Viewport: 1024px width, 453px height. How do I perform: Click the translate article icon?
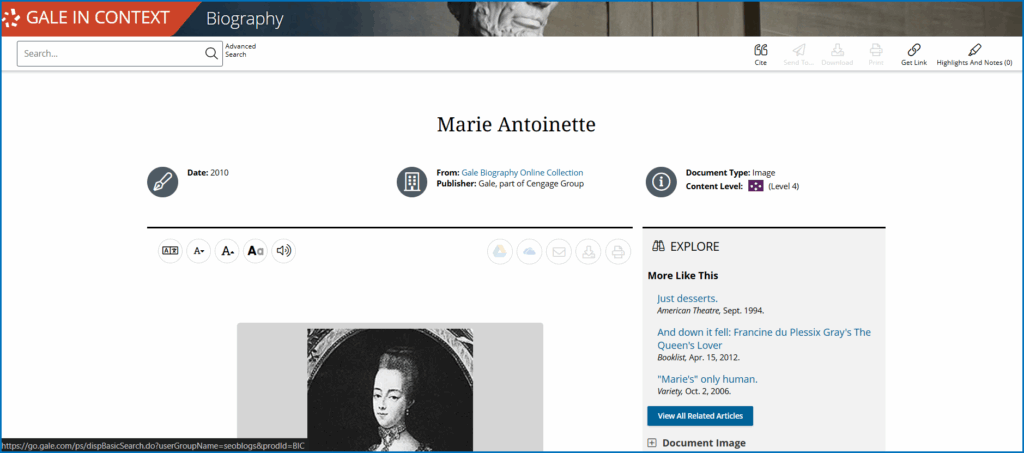click(171, 251)
